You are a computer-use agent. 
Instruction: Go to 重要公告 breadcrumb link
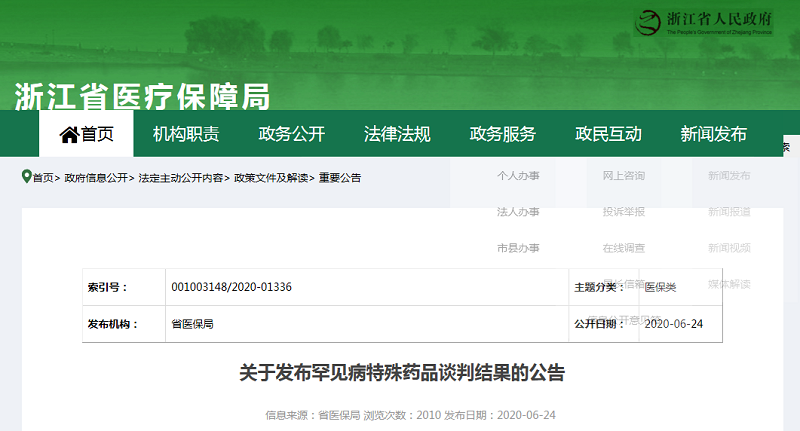point(340,178)
